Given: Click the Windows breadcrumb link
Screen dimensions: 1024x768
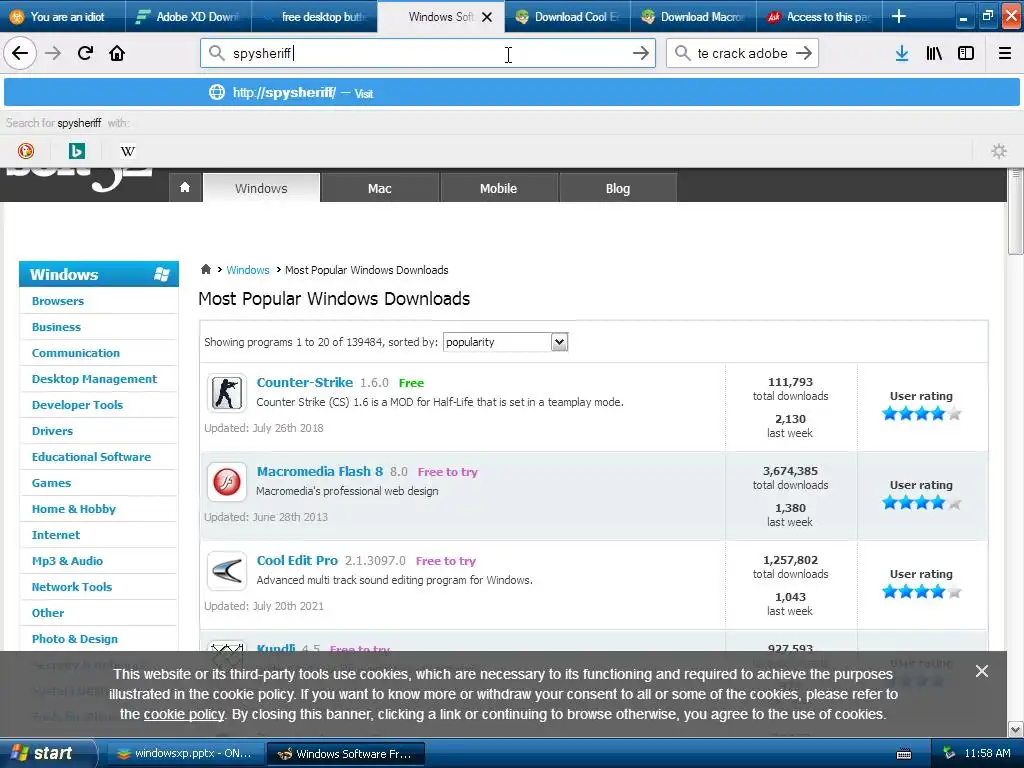Looking at the screenshot, I should (x=248, y=270).
